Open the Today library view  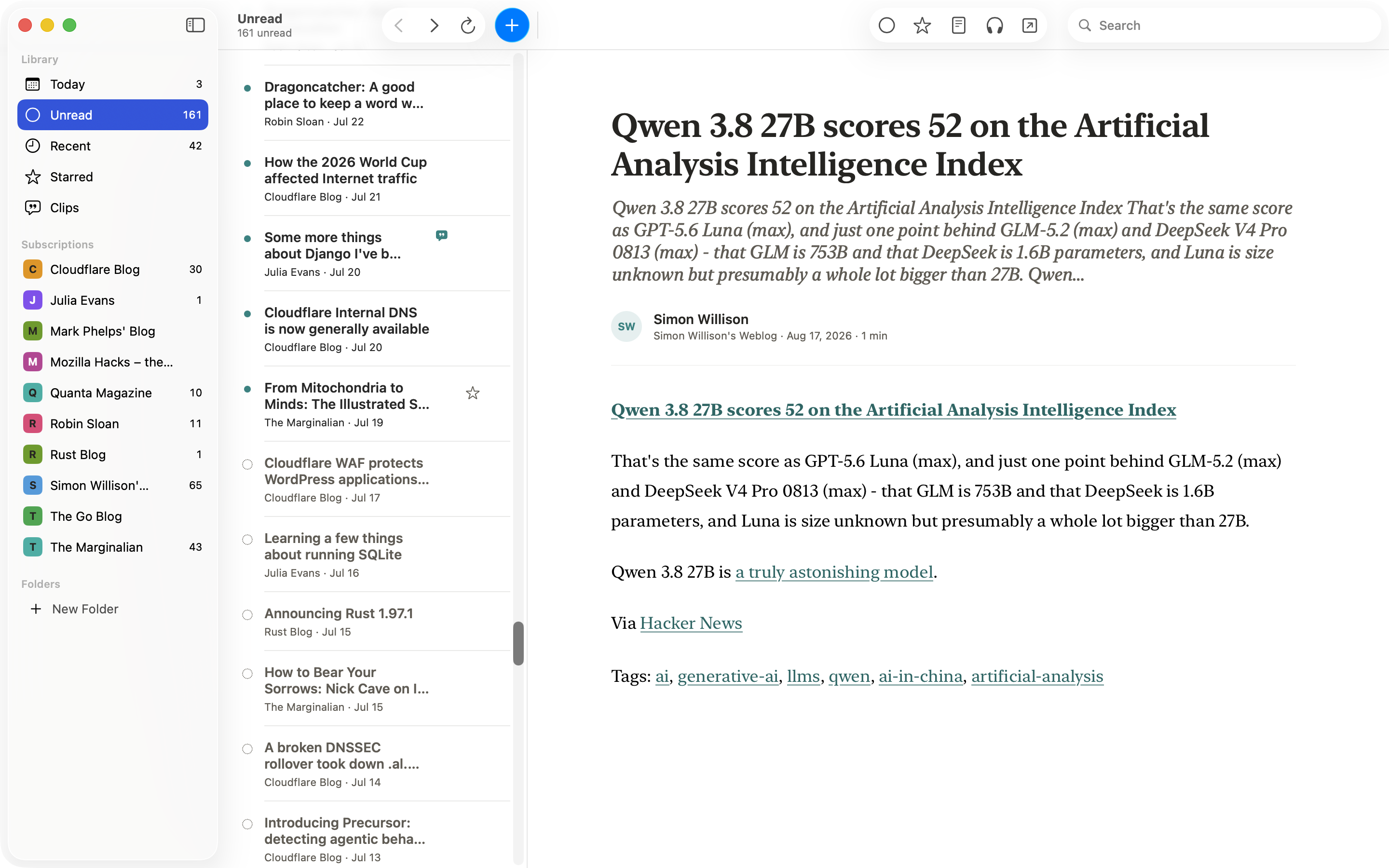(x=112, y=84)
